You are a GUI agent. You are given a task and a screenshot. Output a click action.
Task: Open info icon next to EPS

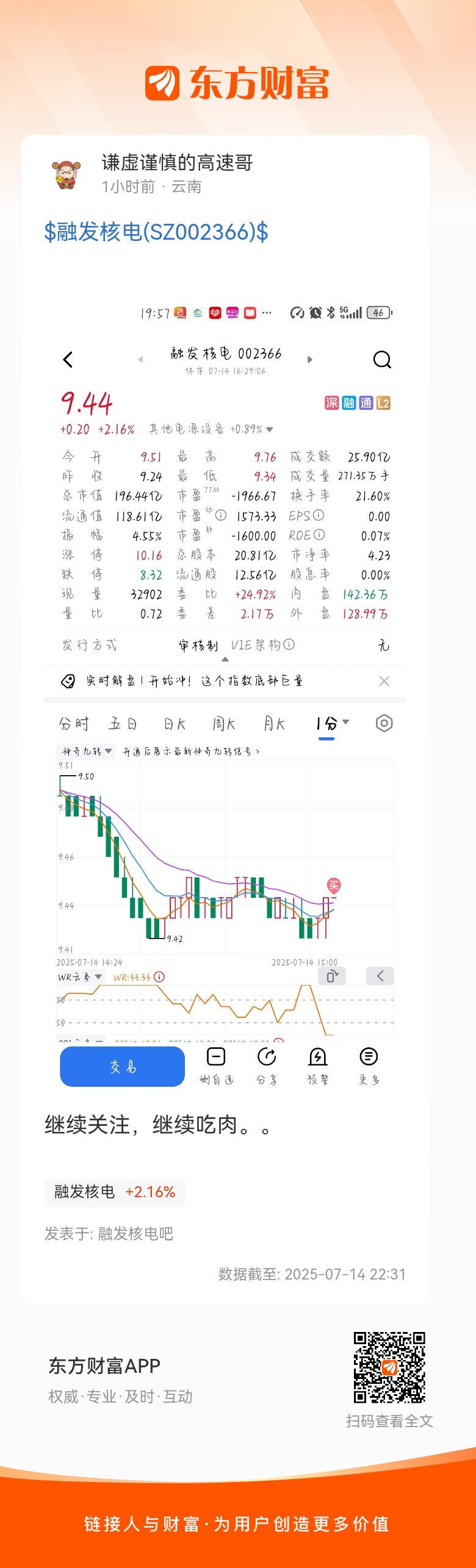coord(319,515)
